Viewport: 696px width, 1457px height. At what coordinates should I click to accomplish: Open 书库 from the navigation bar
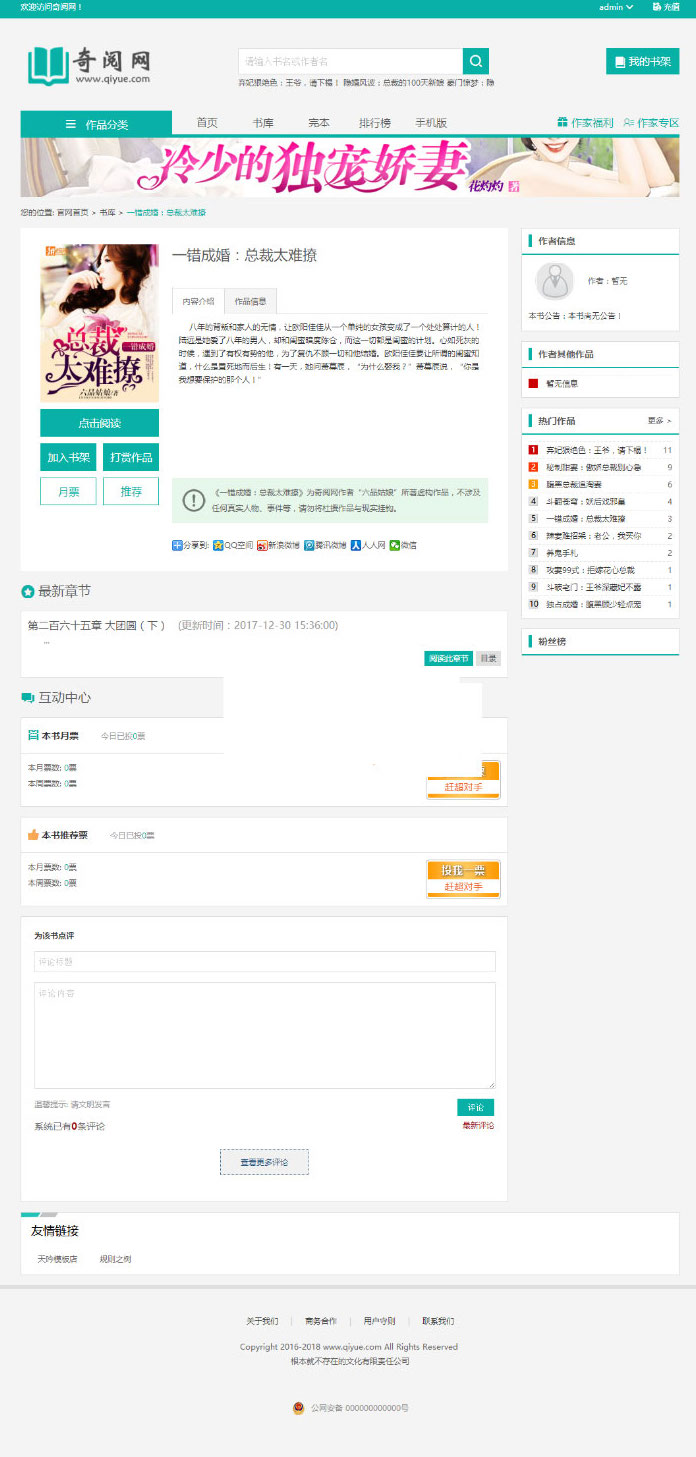click(263, 123)
